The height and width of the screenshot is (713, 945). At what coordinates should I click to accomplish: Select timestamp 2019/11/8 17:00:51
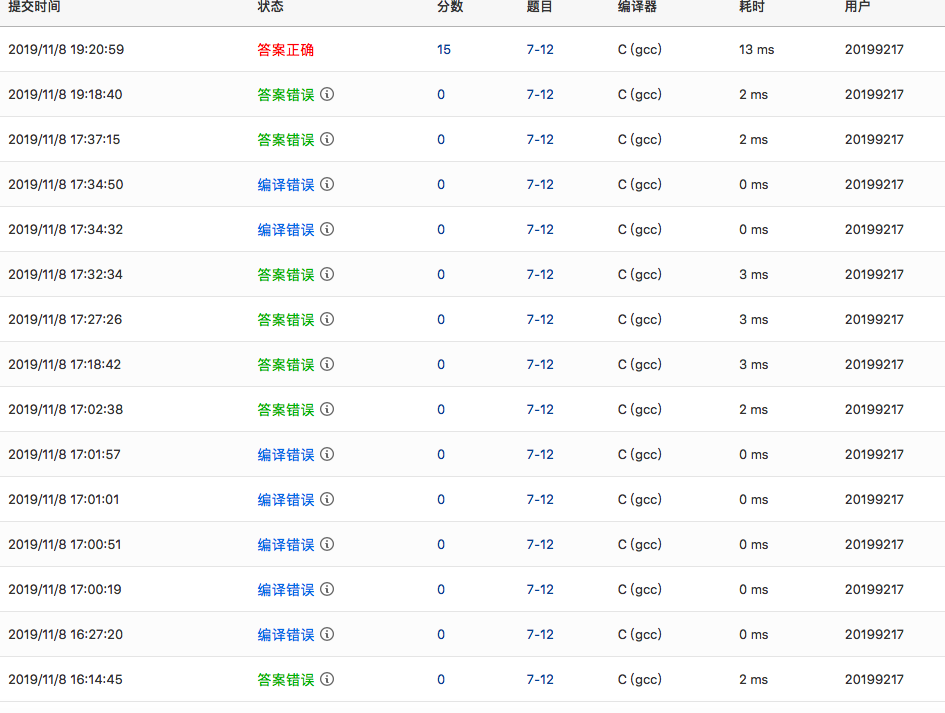pos(64,544)
